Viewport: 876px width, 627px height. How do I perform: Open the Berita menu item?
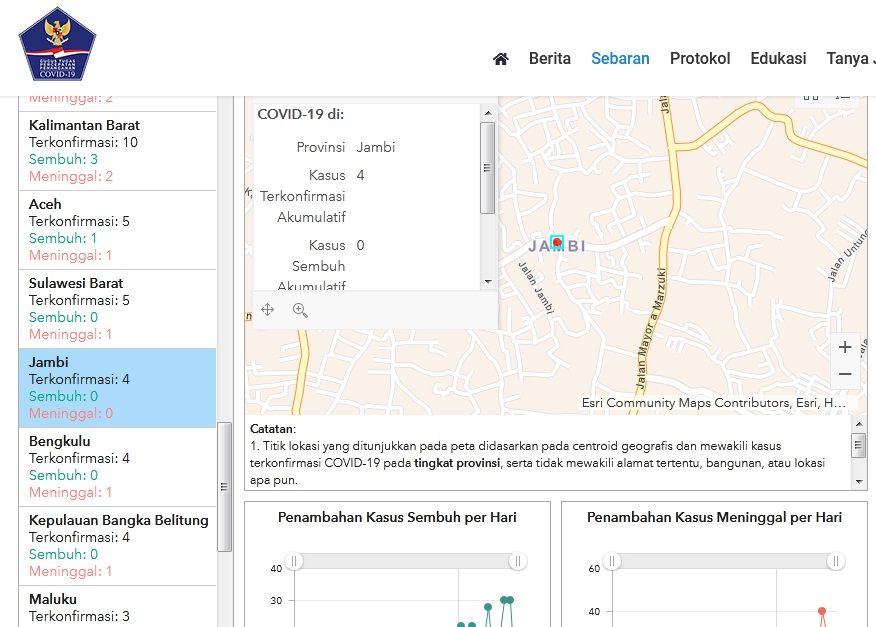click(550, 59)
